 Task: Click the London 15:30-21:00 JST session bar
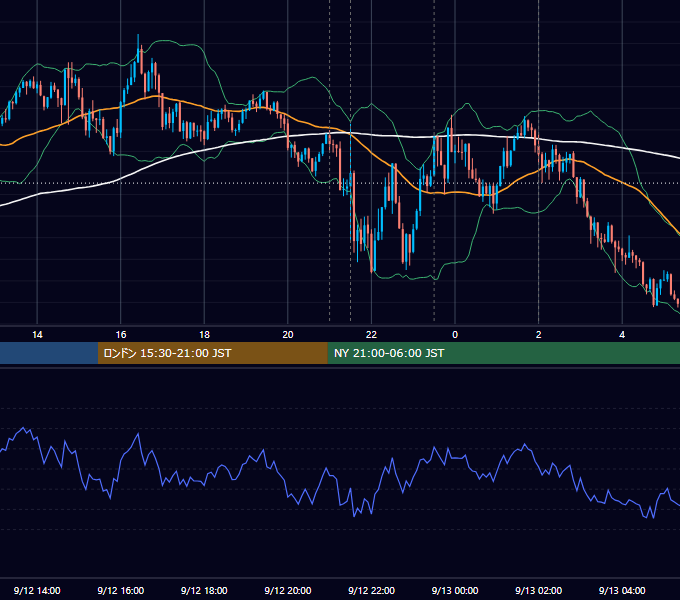(212, 353)
